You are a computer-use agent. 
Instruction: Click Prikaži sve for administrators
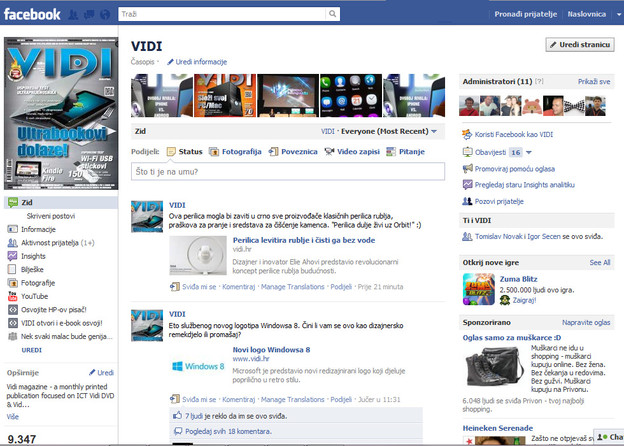tap(594, 82)
